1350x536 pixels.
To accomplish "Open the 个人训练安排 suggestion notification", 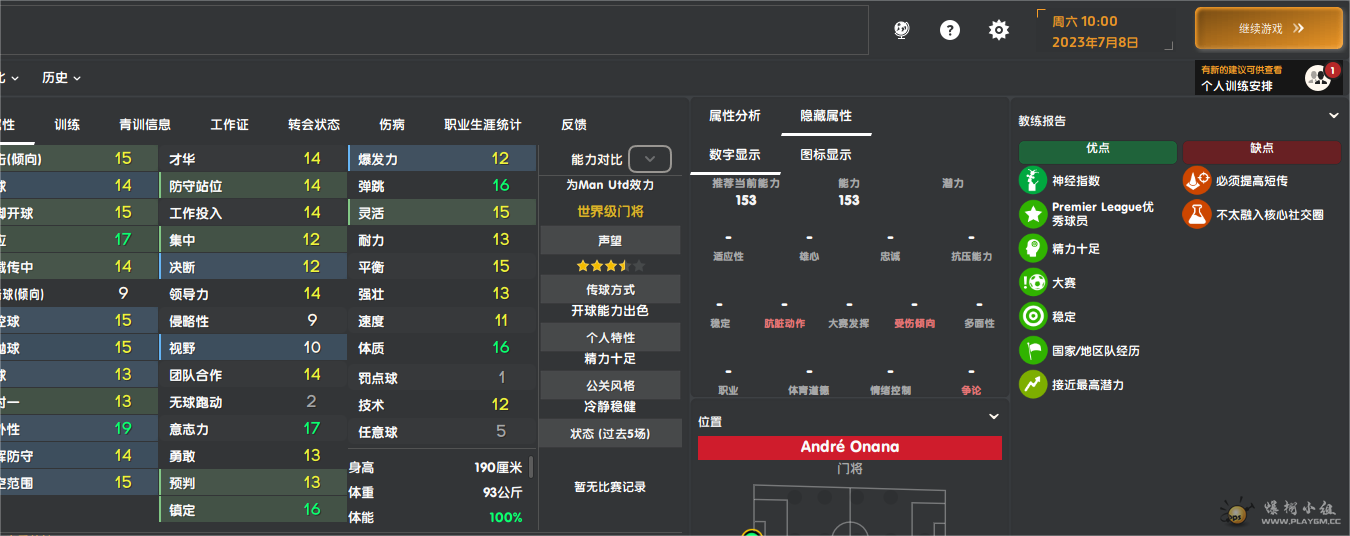I will coord(1269,78).
